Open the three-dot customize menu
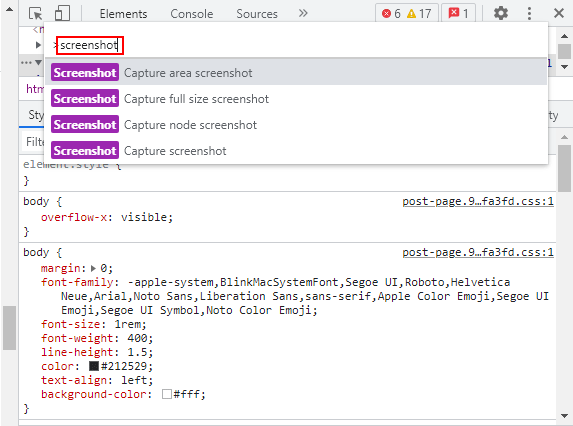The image size is (573, 426). 529,14
